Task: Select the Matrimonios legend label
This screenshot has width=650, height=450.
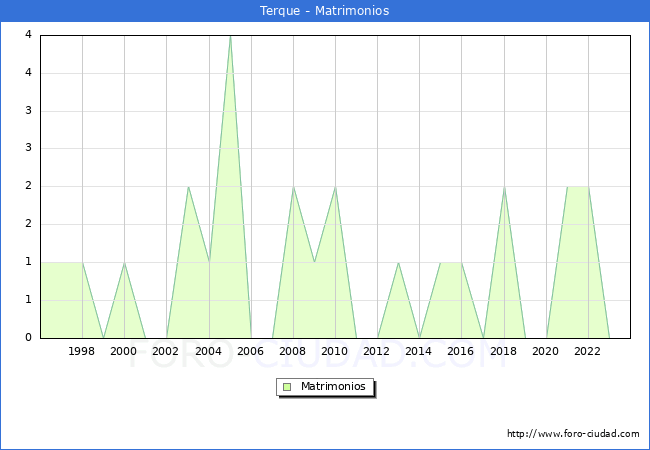Action: point(333,386)
